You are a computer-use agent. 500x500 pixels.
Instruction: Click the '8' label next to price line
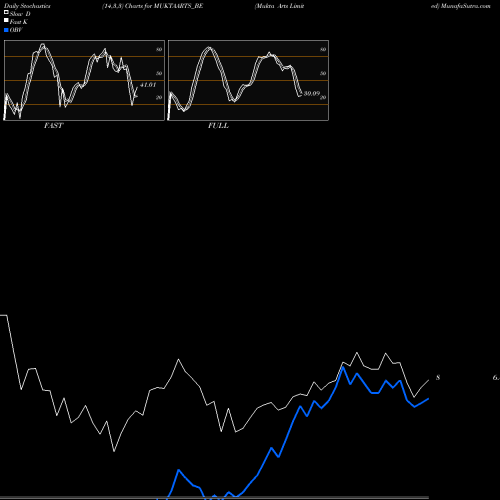tap(438, 378)
